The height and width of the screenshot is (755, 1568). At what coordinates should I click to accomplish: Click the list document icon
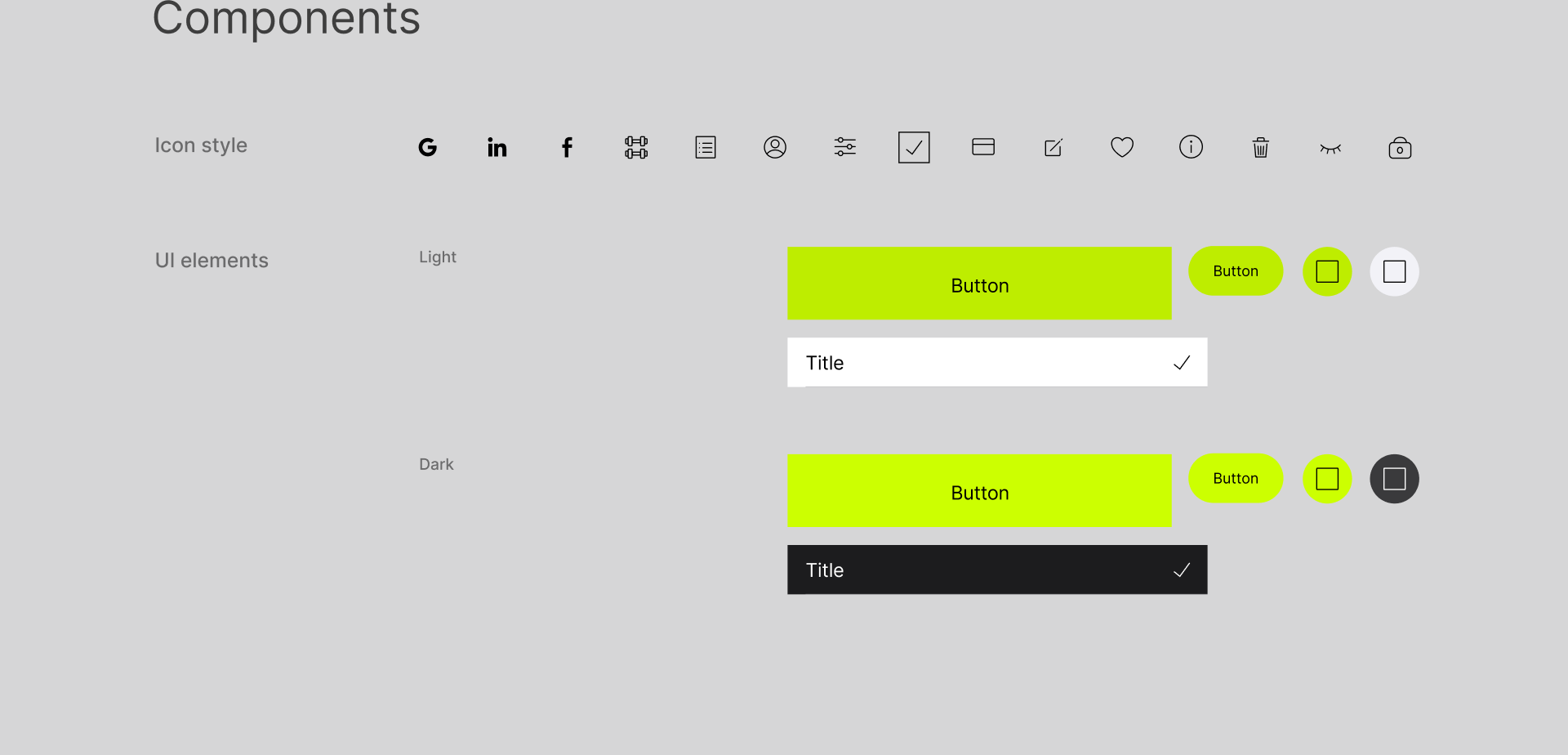click(x=706, y=147)
